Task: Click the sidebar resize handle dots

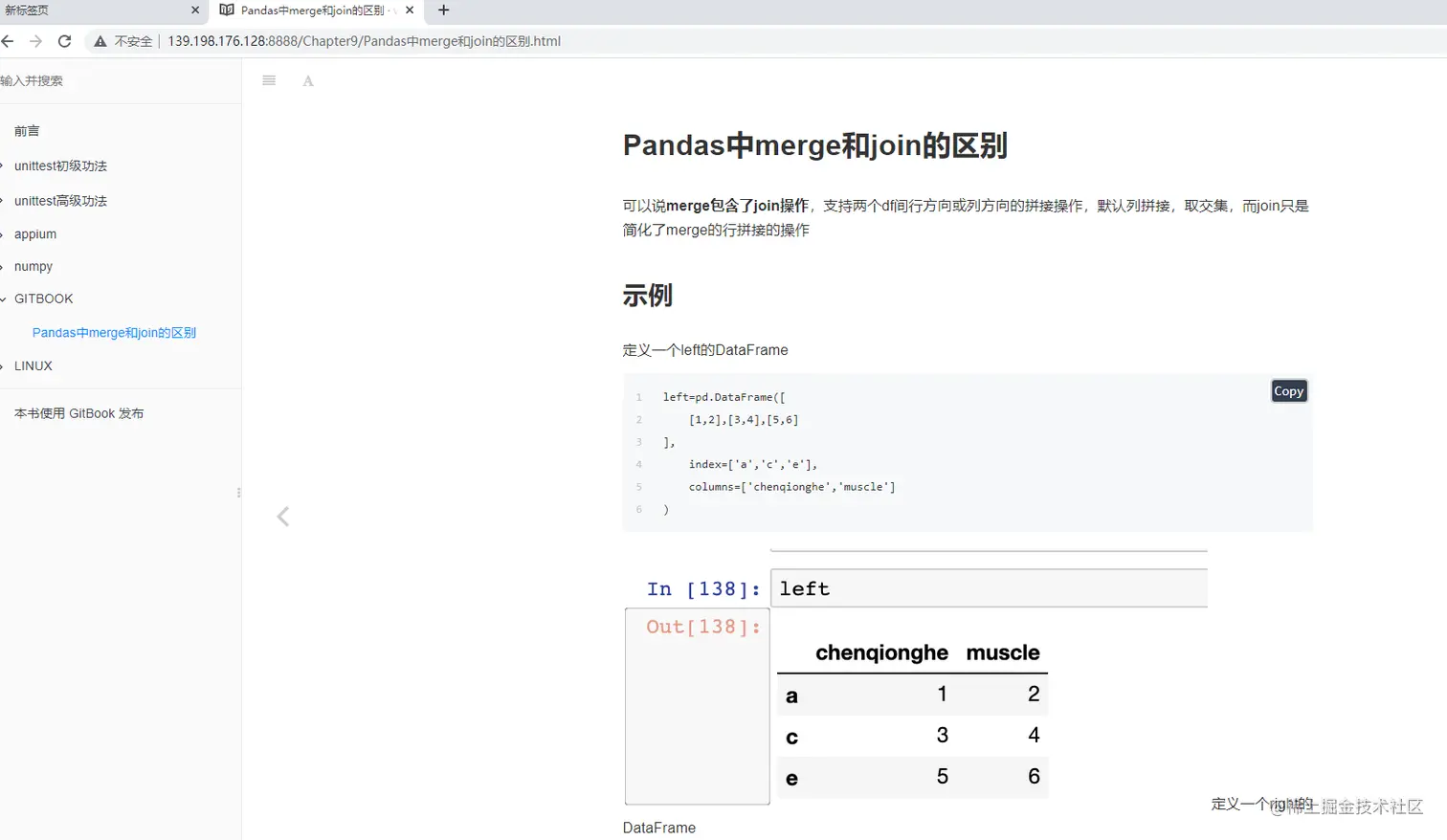Action: 238,493
